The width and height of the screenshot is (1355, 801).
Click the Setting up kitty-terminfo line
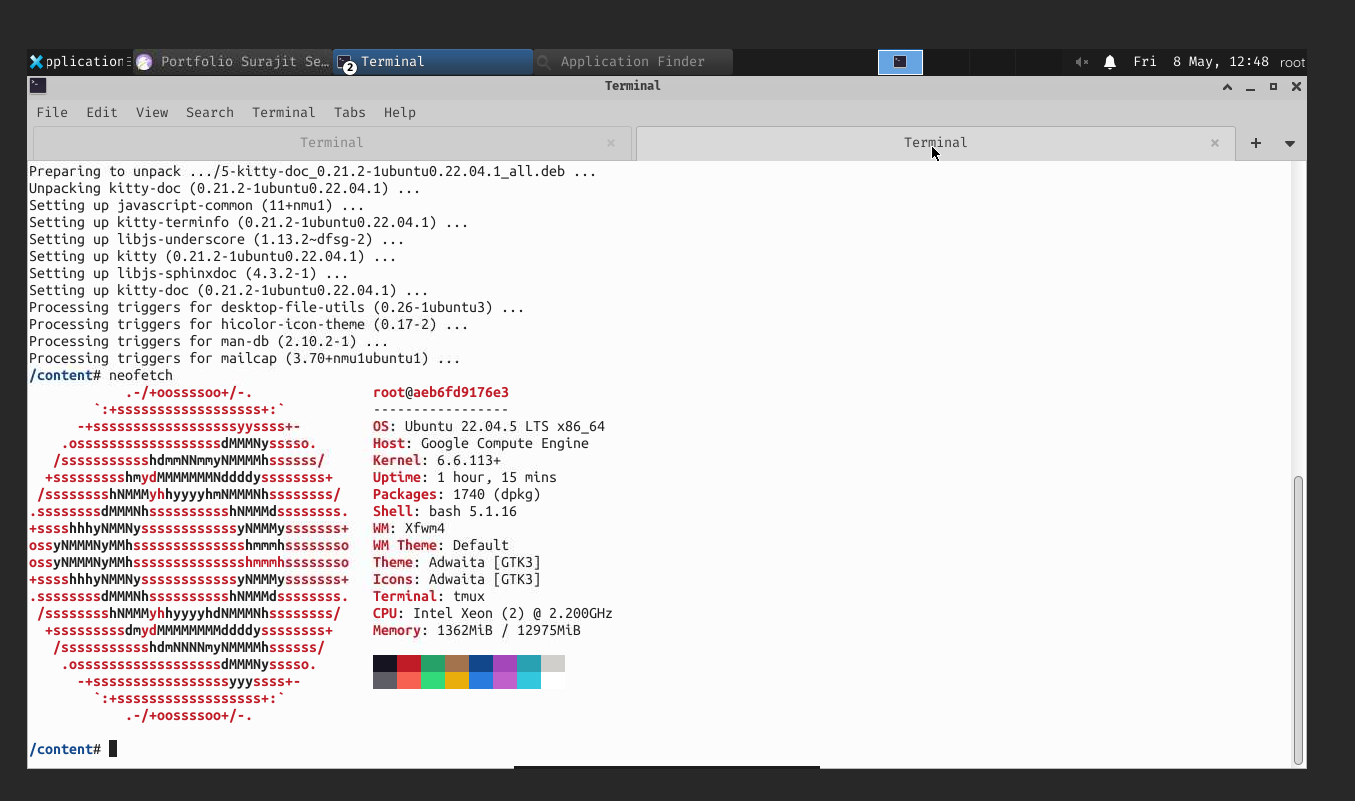tap(249, 222)
